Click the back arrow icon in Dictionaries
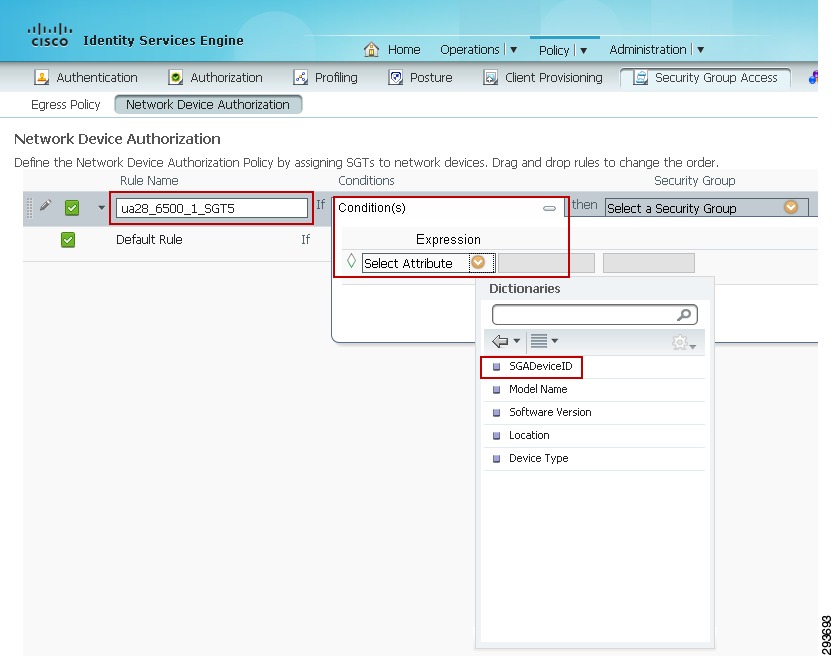The width and height of the screenshot is (832, 656). (500, 341)
